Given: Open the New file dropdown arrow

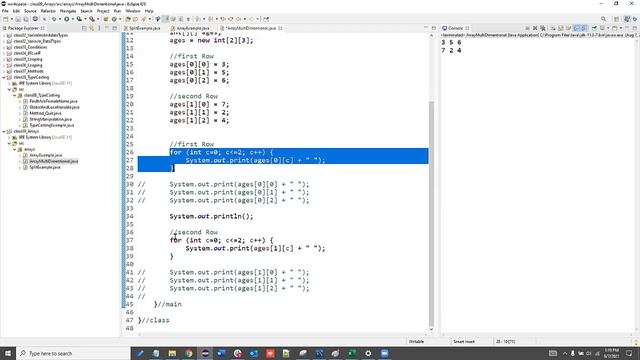Looking at the screenshot, I should point(12,19).
